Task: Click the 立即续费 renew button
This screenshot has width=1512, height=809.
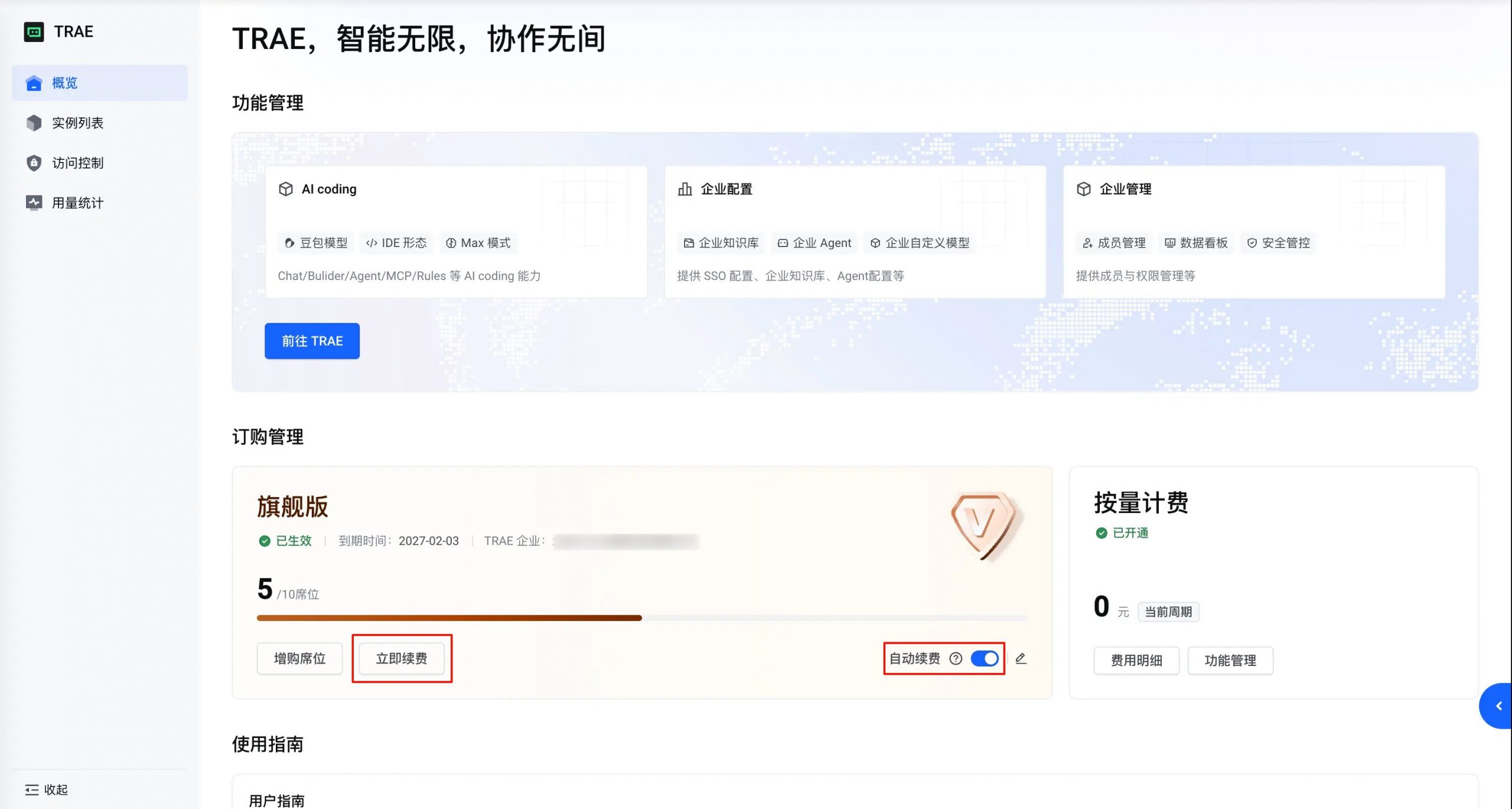Action: [402, 658]
